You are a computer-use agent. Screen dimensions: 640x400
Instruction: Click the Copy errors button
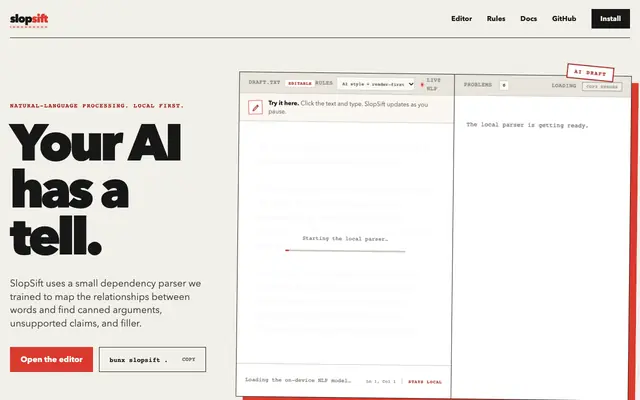pyautogui.click(x=602, y=87)
